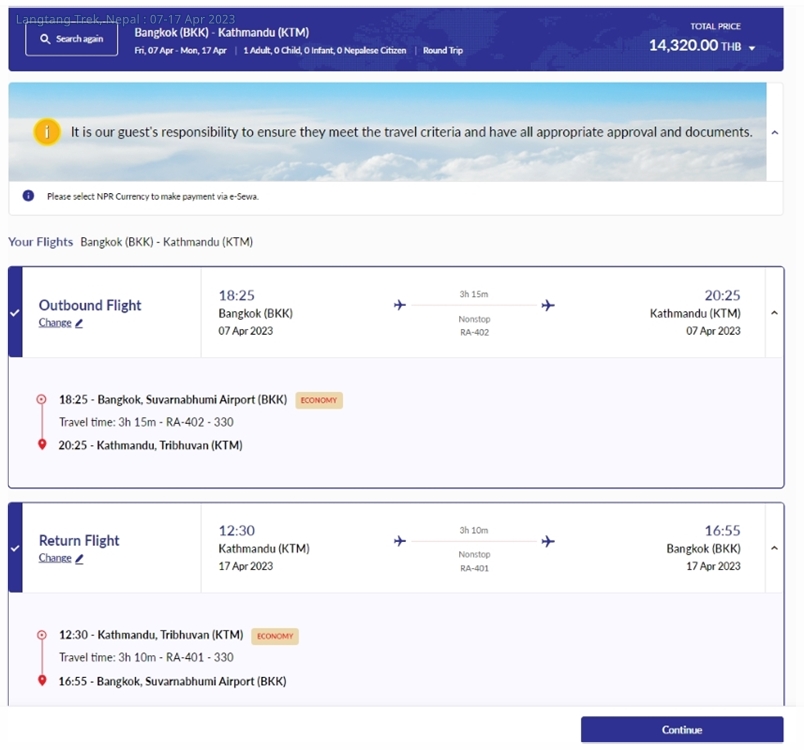
Task: Click the yellow info icon in the banner
Action: point(47,132)
